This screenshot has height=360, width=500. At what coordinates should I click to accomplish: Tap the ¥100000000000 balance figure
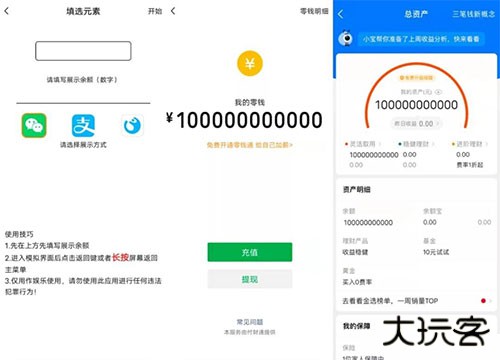pos(244,120)
